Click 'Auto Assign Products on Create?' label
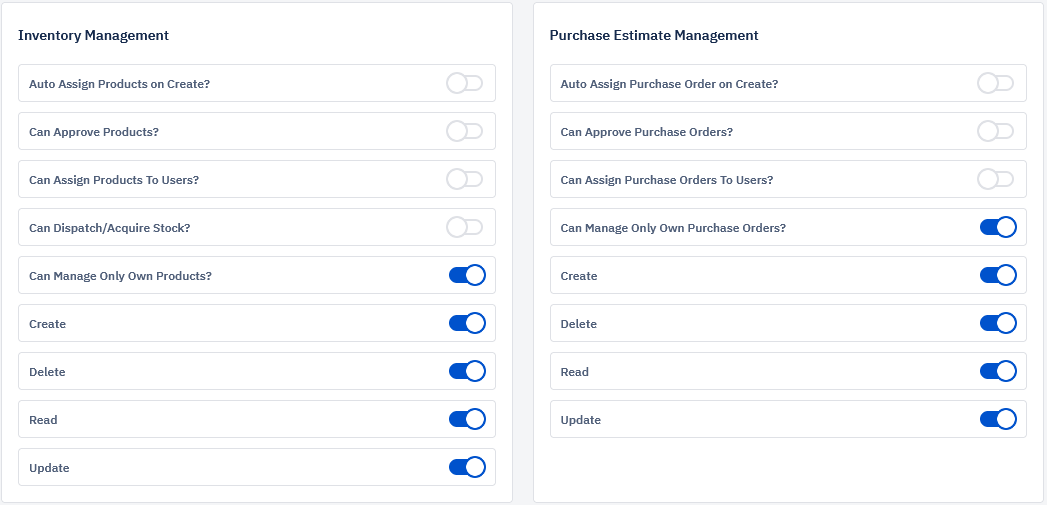The width and height of the screenshot is (1047, 505). (120, 84)
